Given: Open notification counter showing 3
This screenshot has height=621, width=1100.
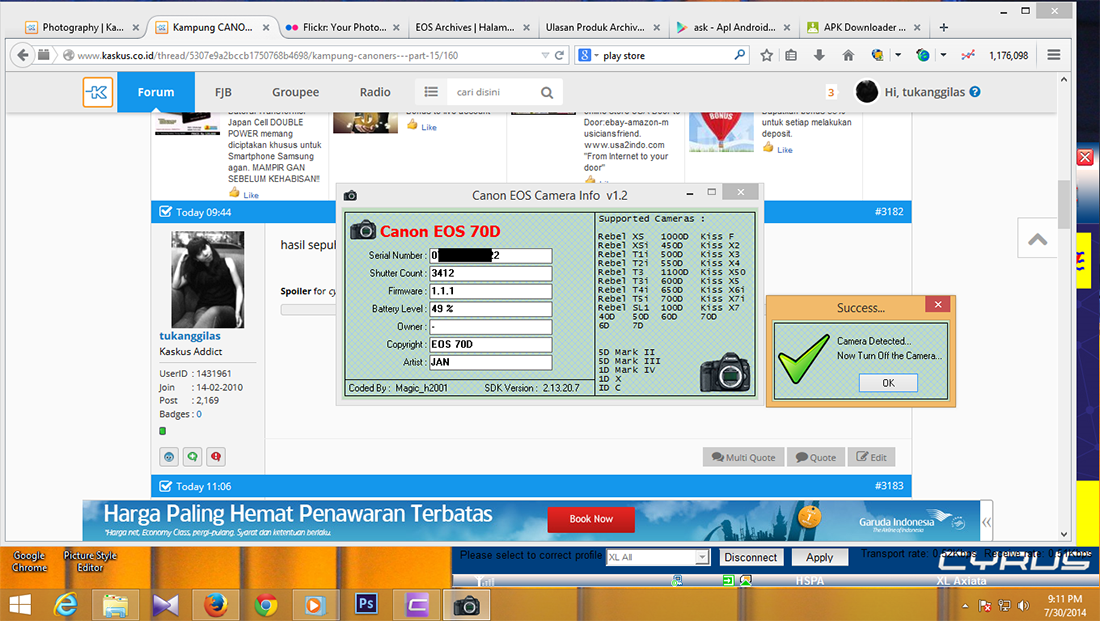Looking at the screenshot, I should (831, 92).
